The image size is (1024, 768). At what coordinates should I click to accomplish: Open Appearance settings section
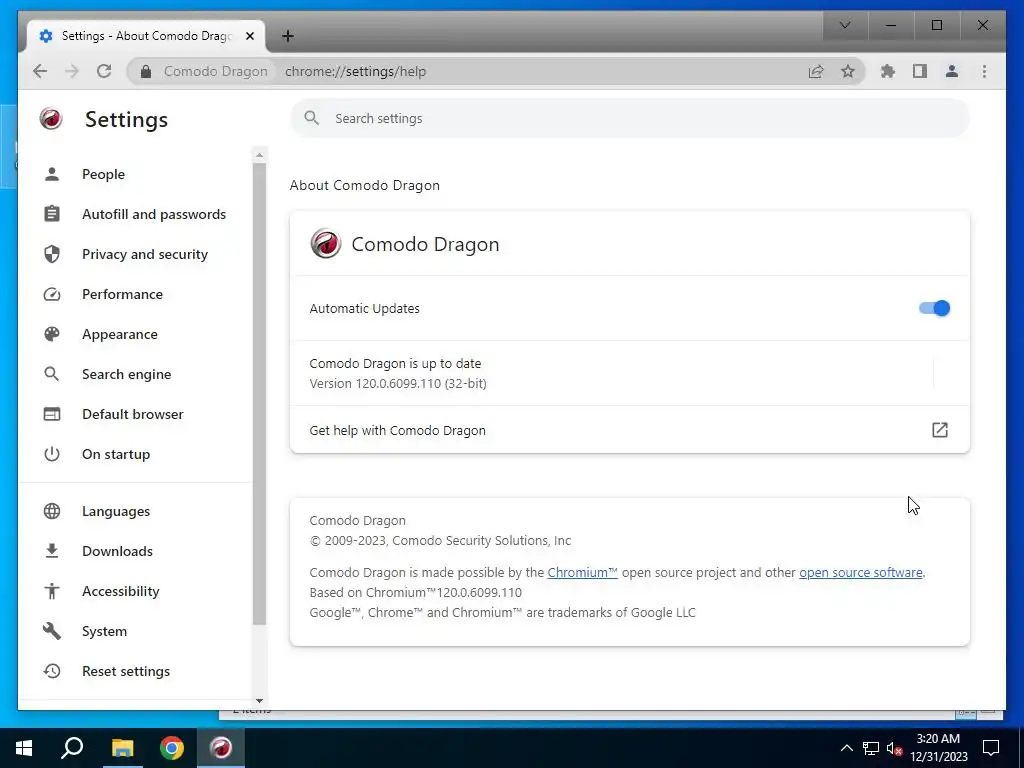click(x=135, y=334)
